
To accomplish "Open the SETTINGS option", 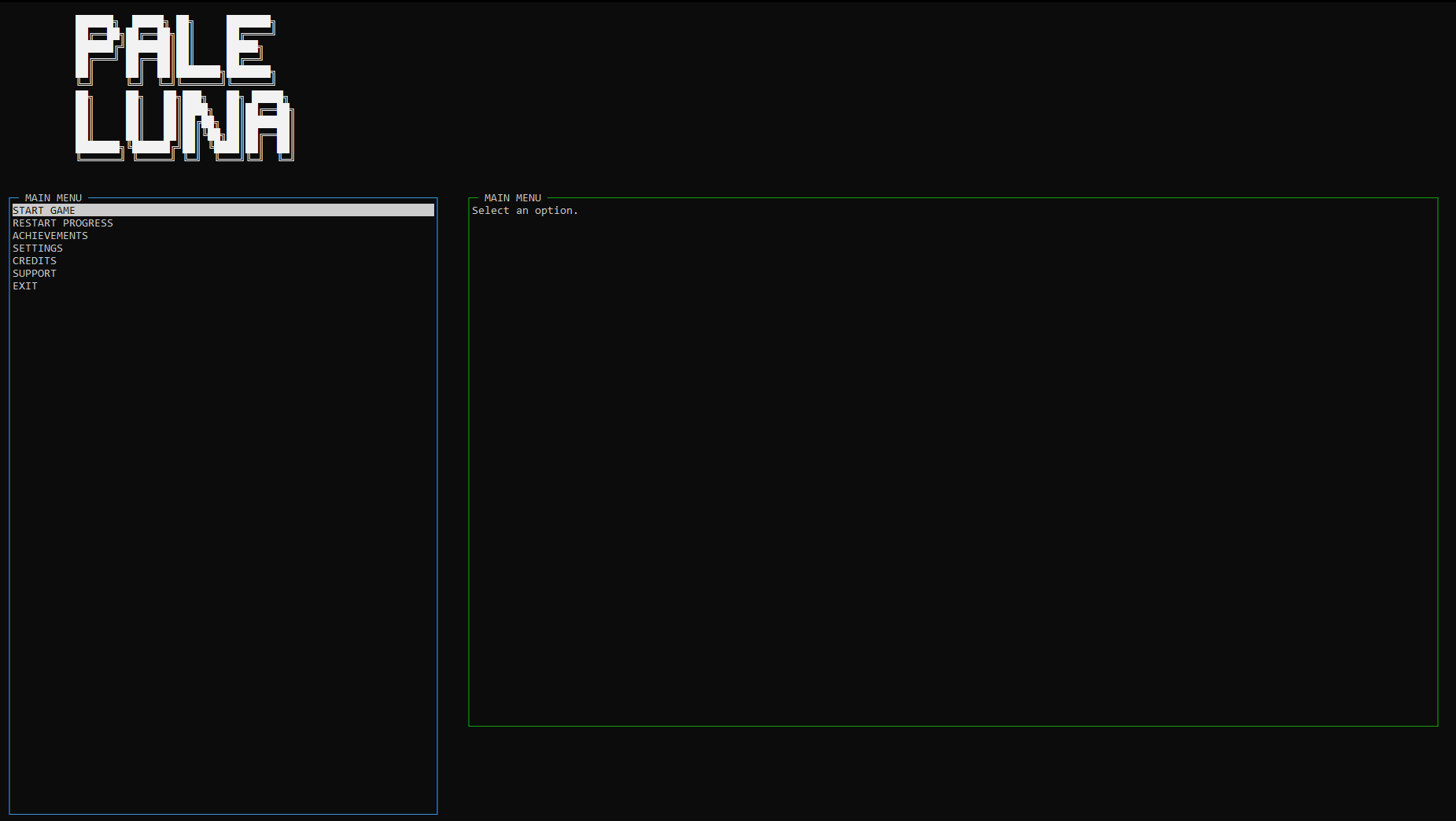I will (38, 249).
